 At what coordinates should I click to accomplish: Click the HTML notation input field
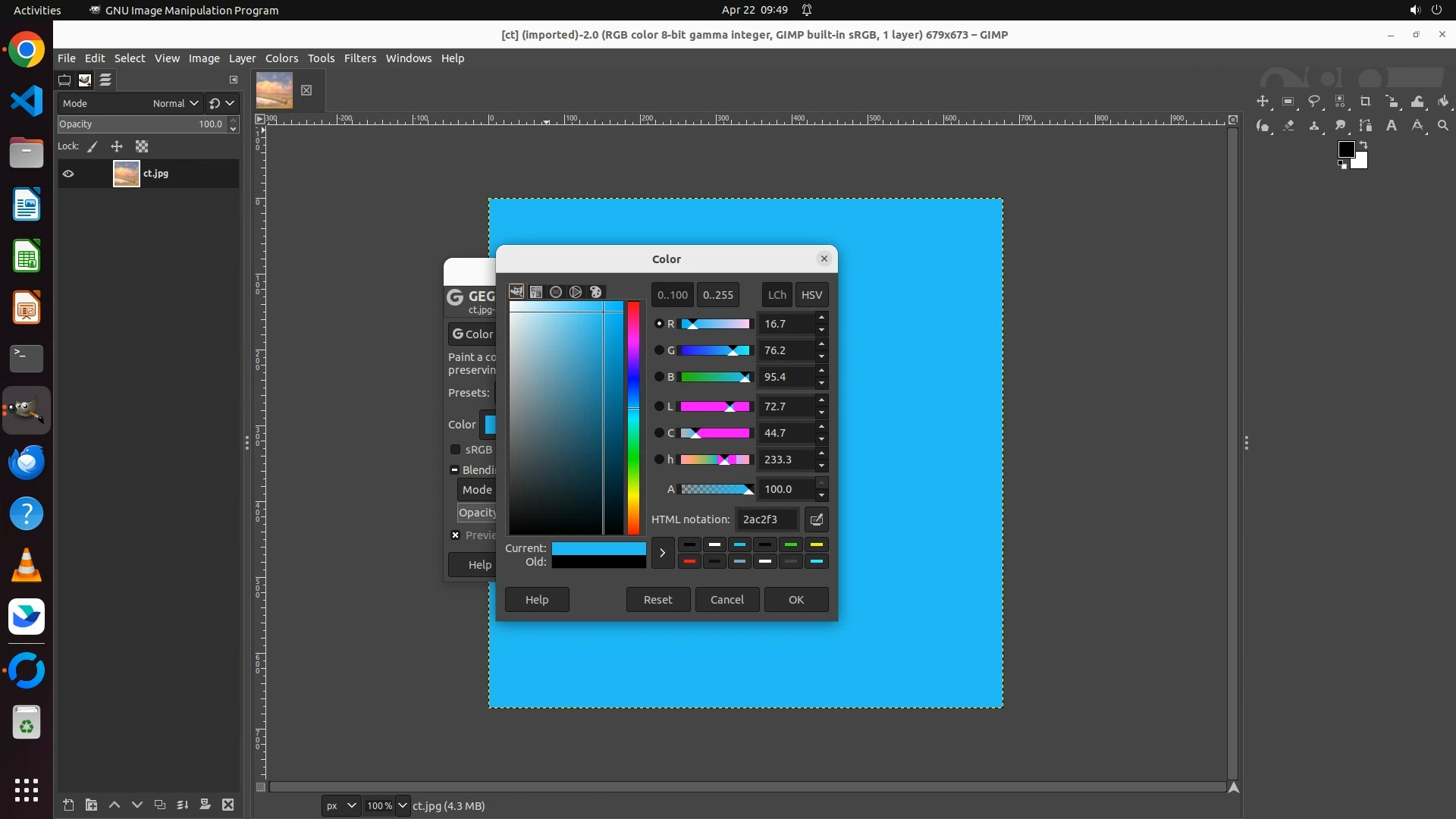point(767,519)
